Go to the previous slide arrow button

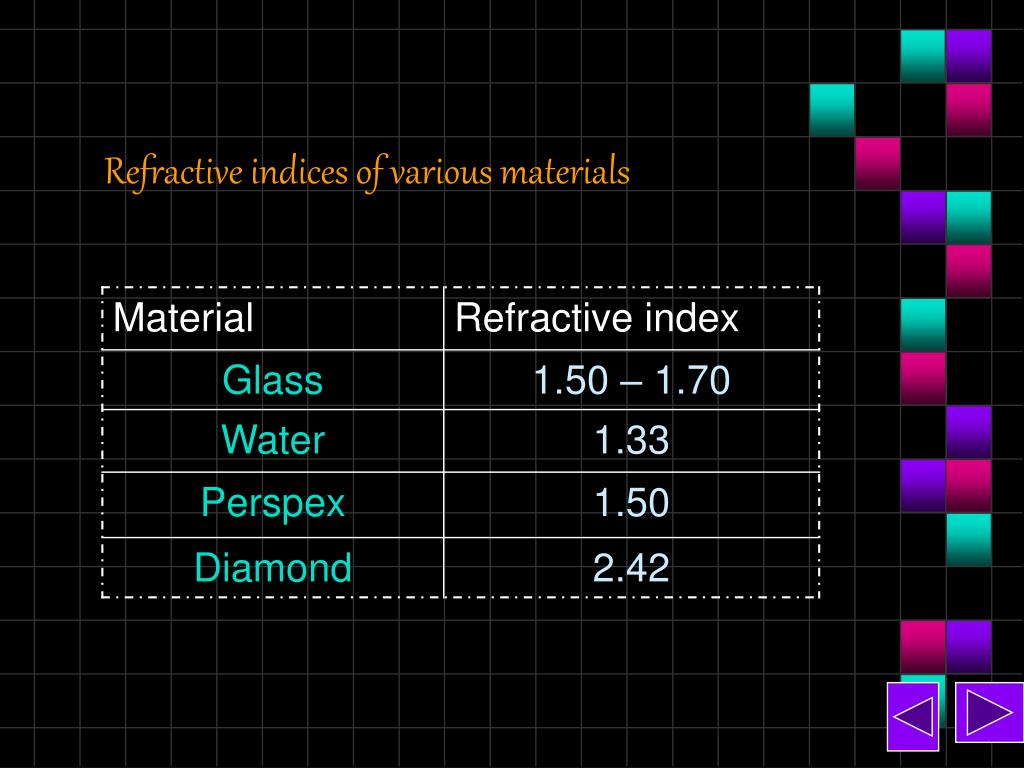tap(912, 716)
